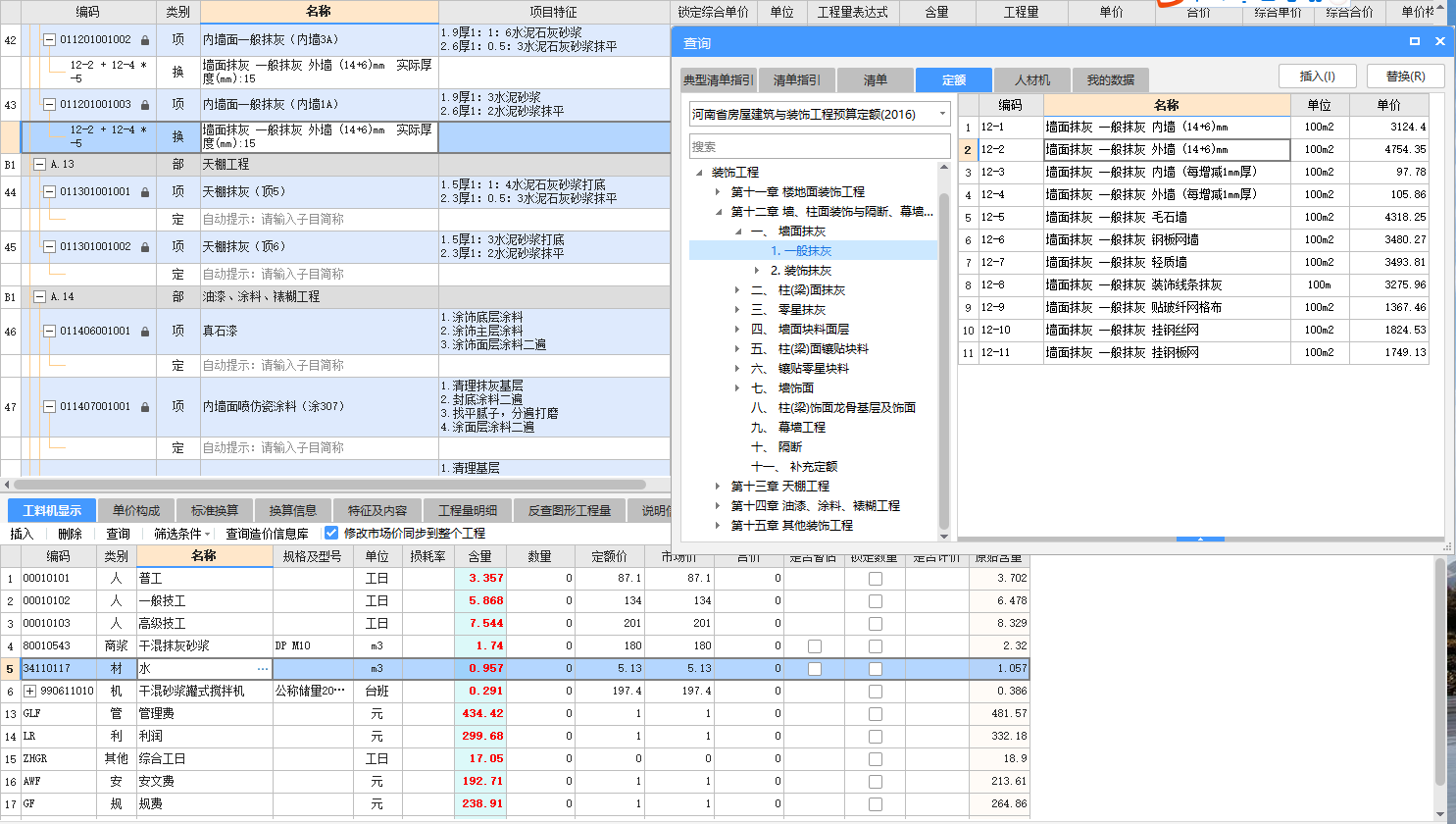The image size is (1456, 824).
Task: Select tree item 九、幕墙工程
Action: point(788,428)
